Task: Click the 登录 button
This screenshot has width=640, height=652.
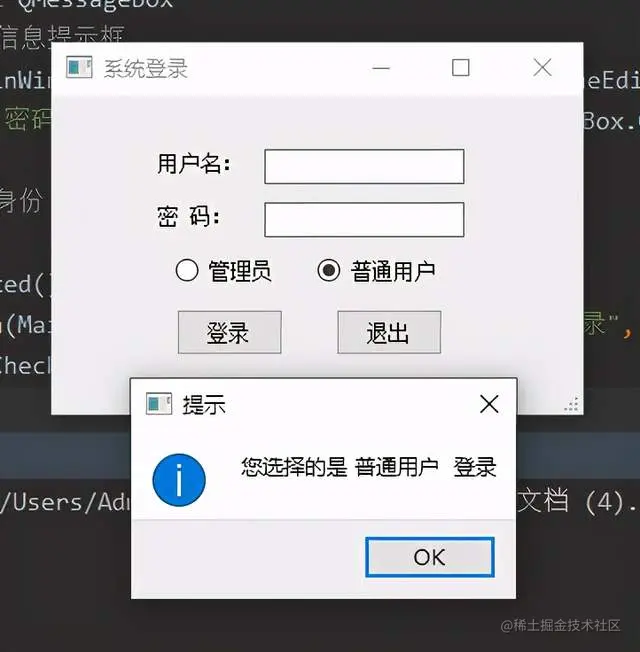Action: tap(230, 333)
